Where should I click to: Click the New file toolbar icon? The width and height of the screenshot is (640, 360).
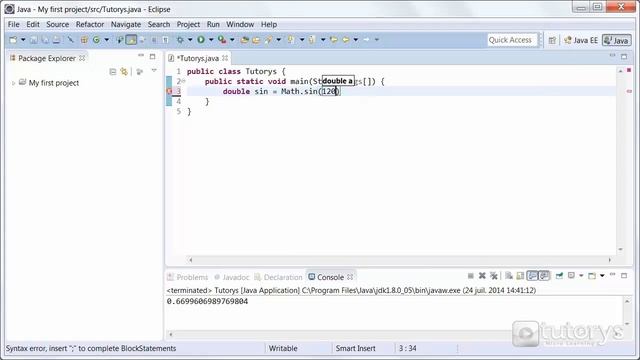[x=13, y=40]
